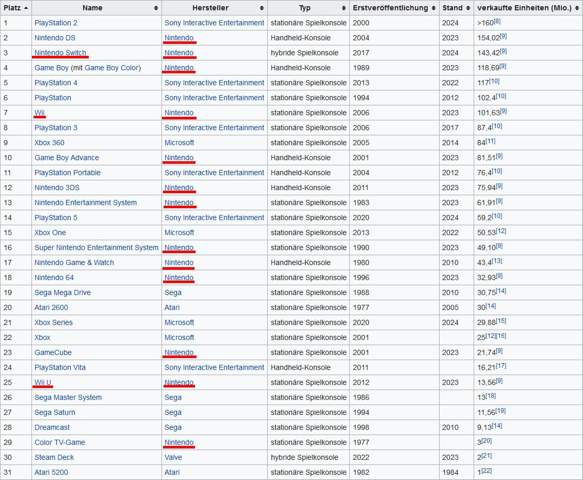Open the Xbox 360 link

(49, 143)
